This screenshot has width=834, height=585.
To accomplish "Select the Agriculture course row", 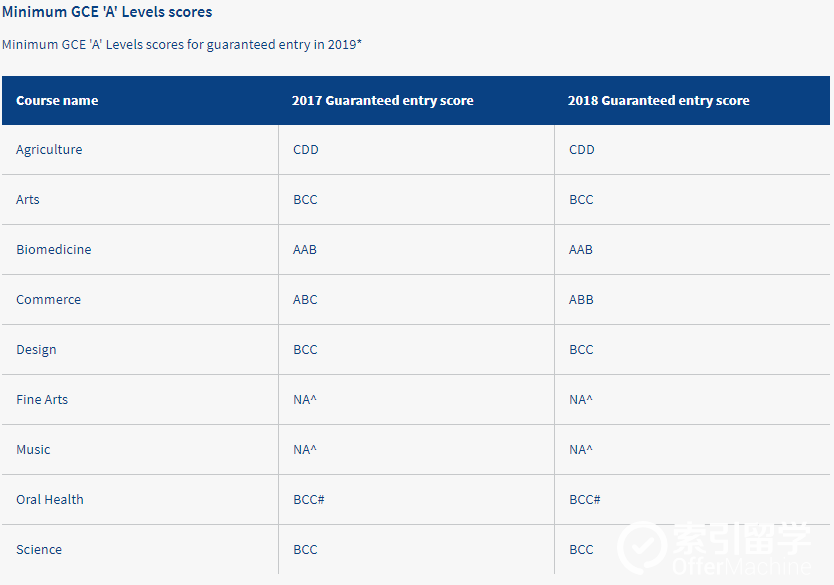I will click(416, 149).
